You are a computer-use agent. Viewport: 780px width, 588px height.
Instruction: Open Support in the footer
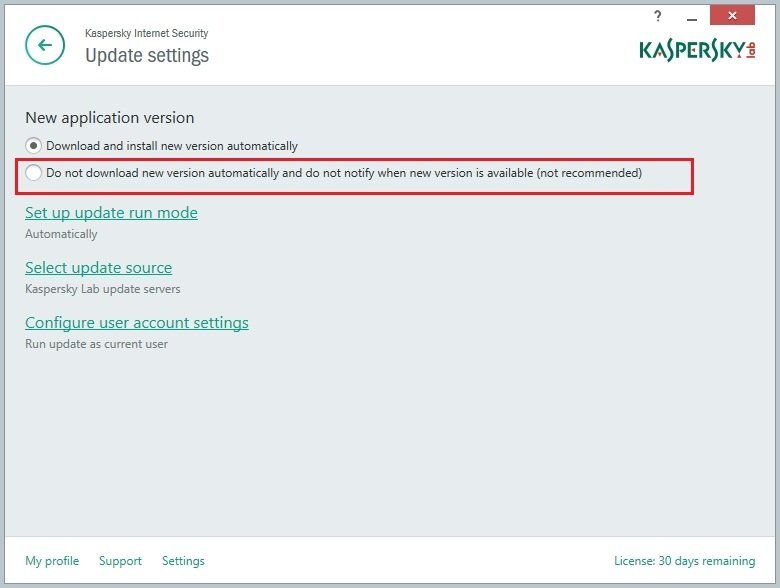[120, 561]
